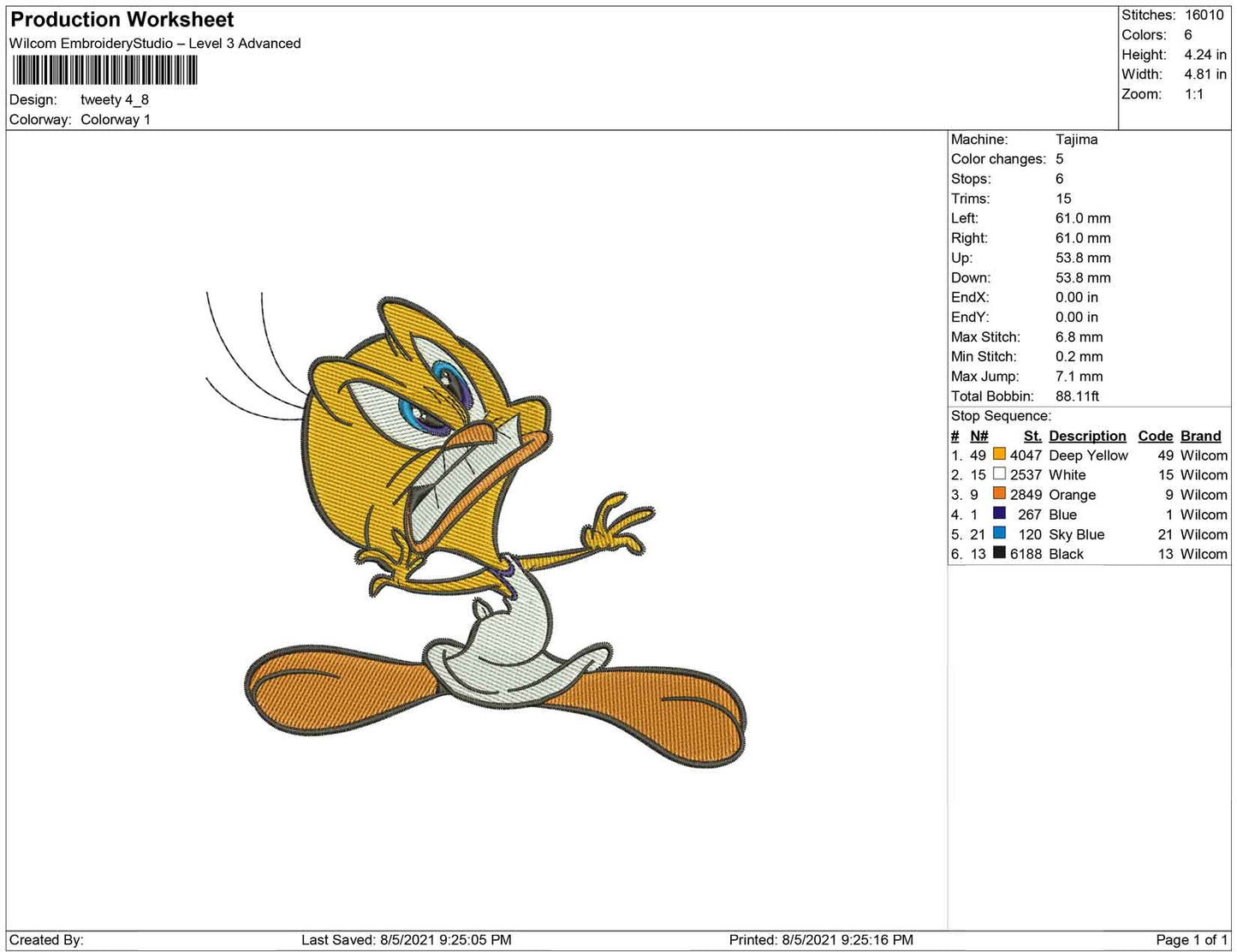Click the barcode under the worksheet title
Screen dimensions: 1237x952
click(x=105, y=70)
